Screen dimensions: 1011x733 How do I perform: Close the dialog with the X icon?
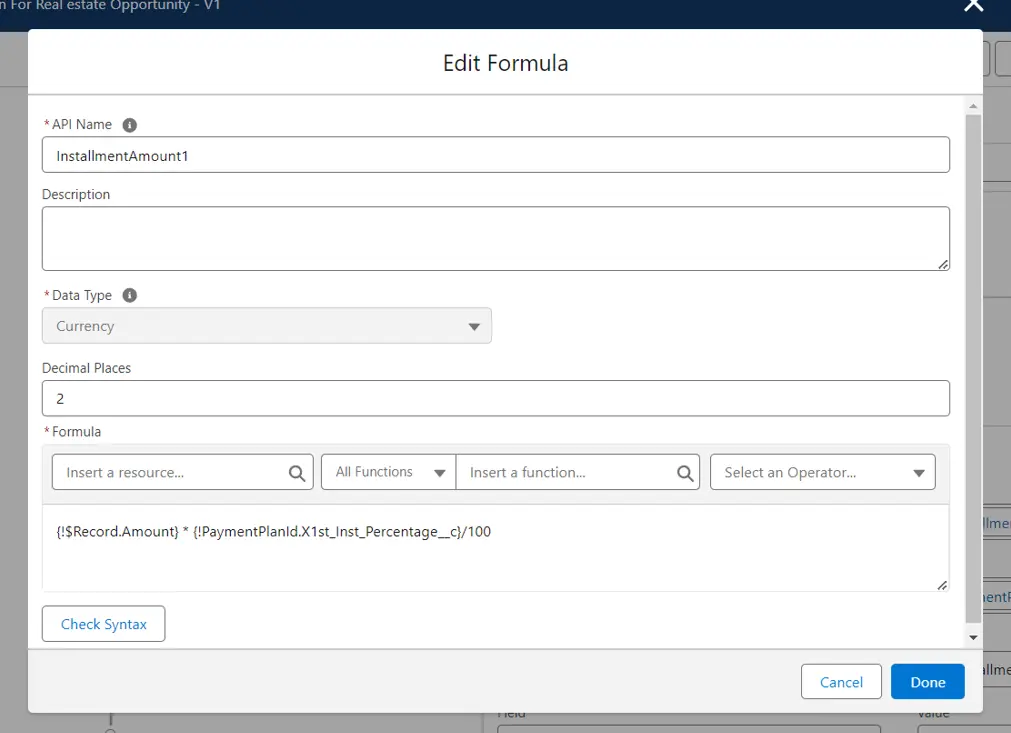click(x=973, y=6)
